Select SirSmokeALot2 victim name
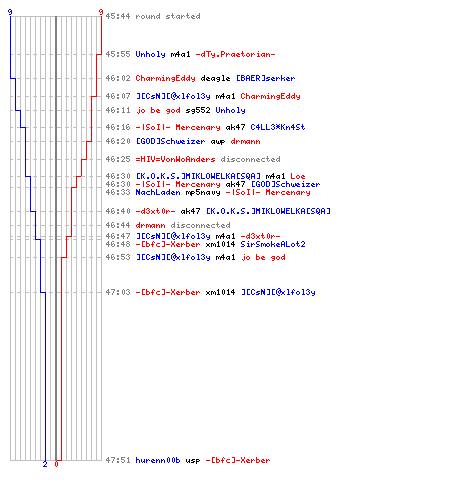 273,244
